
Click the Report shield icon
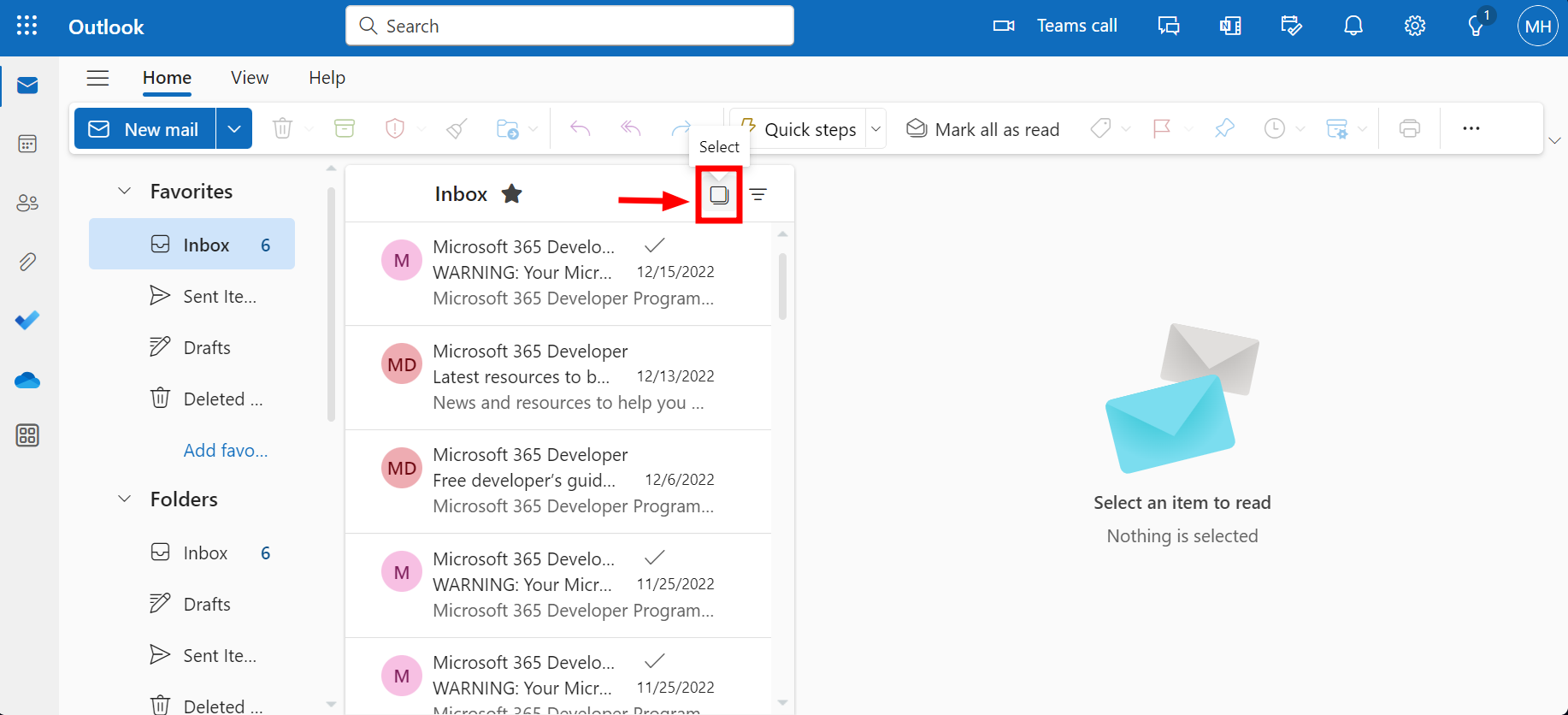394,128
